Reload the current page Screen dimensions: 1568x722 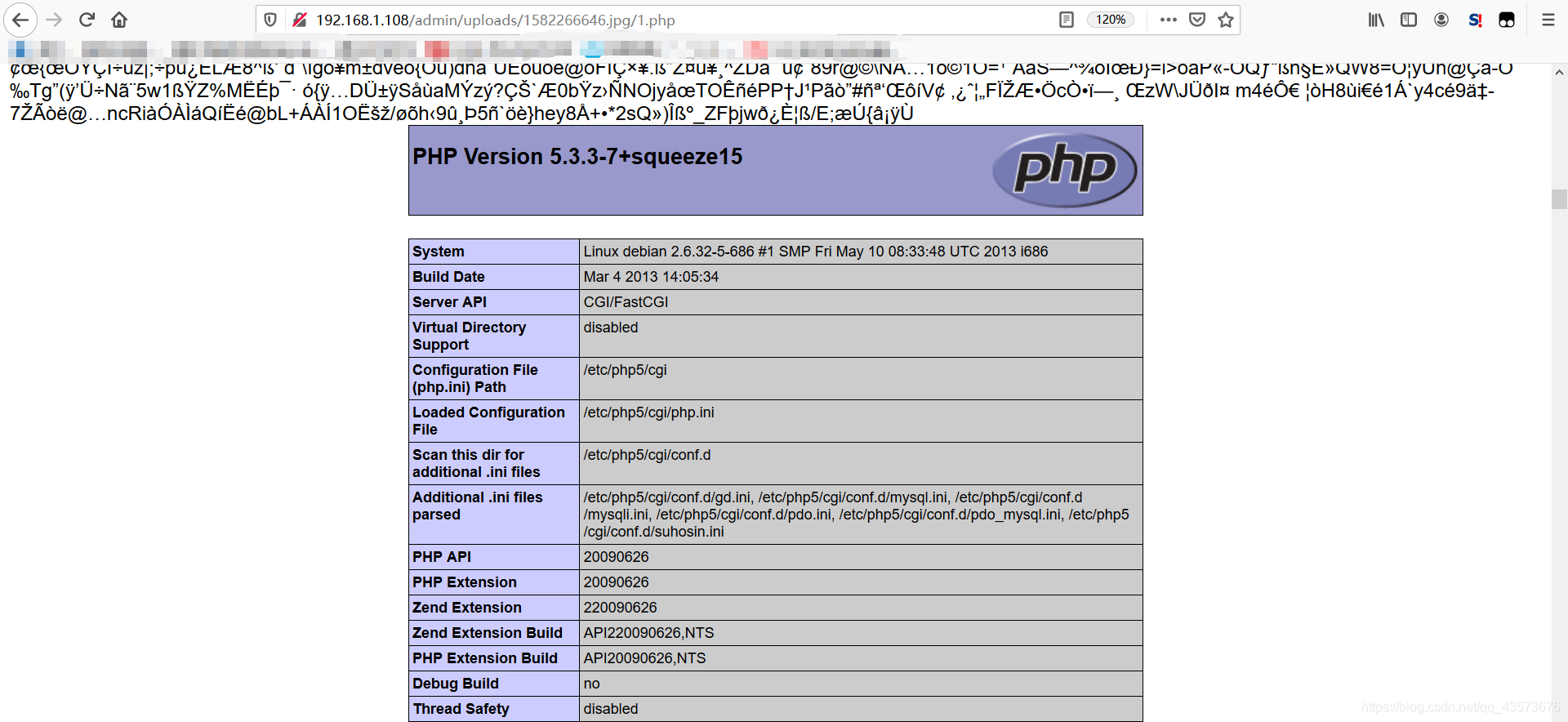tap(87, 20)
